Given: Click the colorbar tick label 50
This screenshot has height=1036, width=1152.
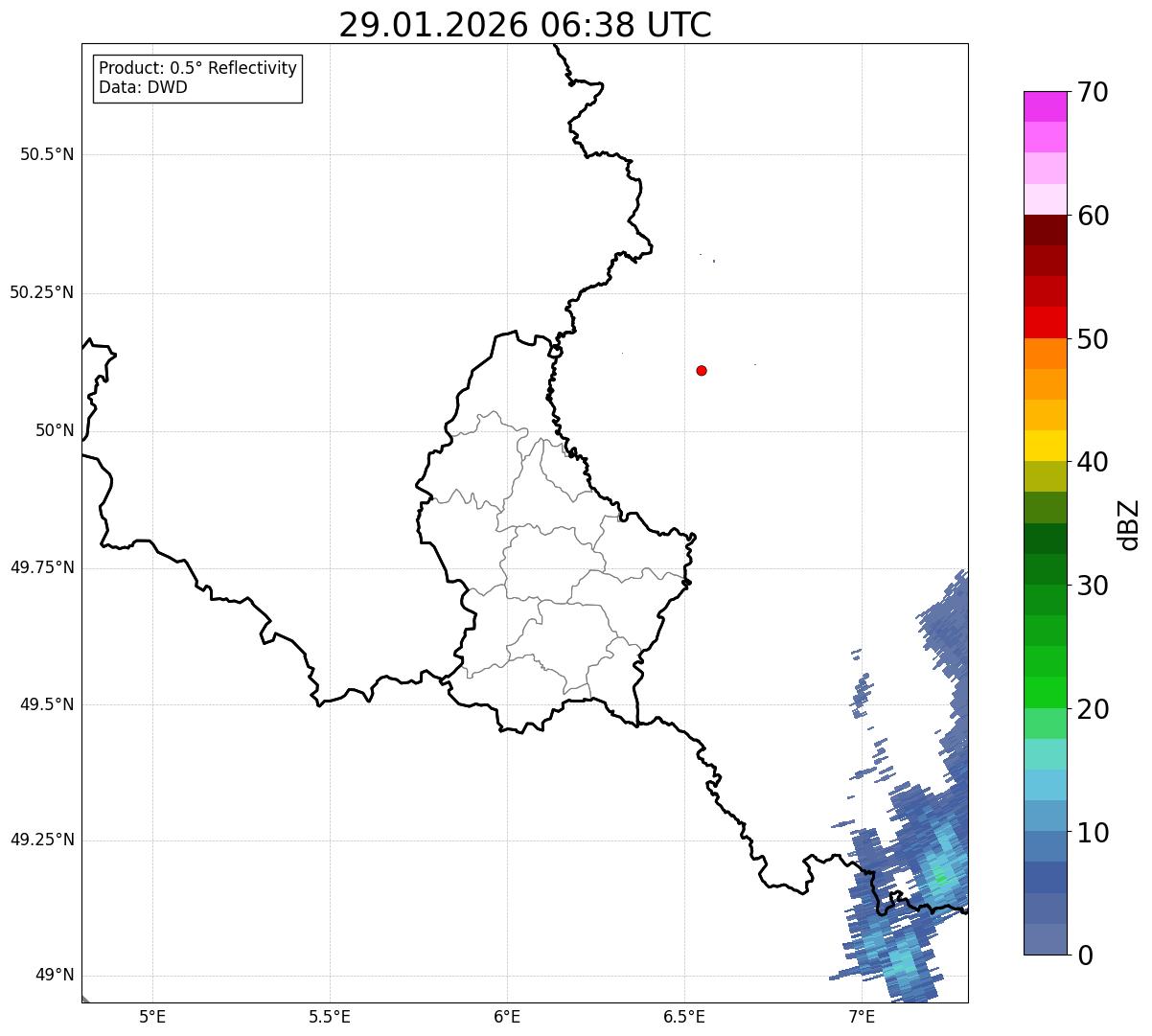Looking at the screenshot, I should tap(1092, 339).
